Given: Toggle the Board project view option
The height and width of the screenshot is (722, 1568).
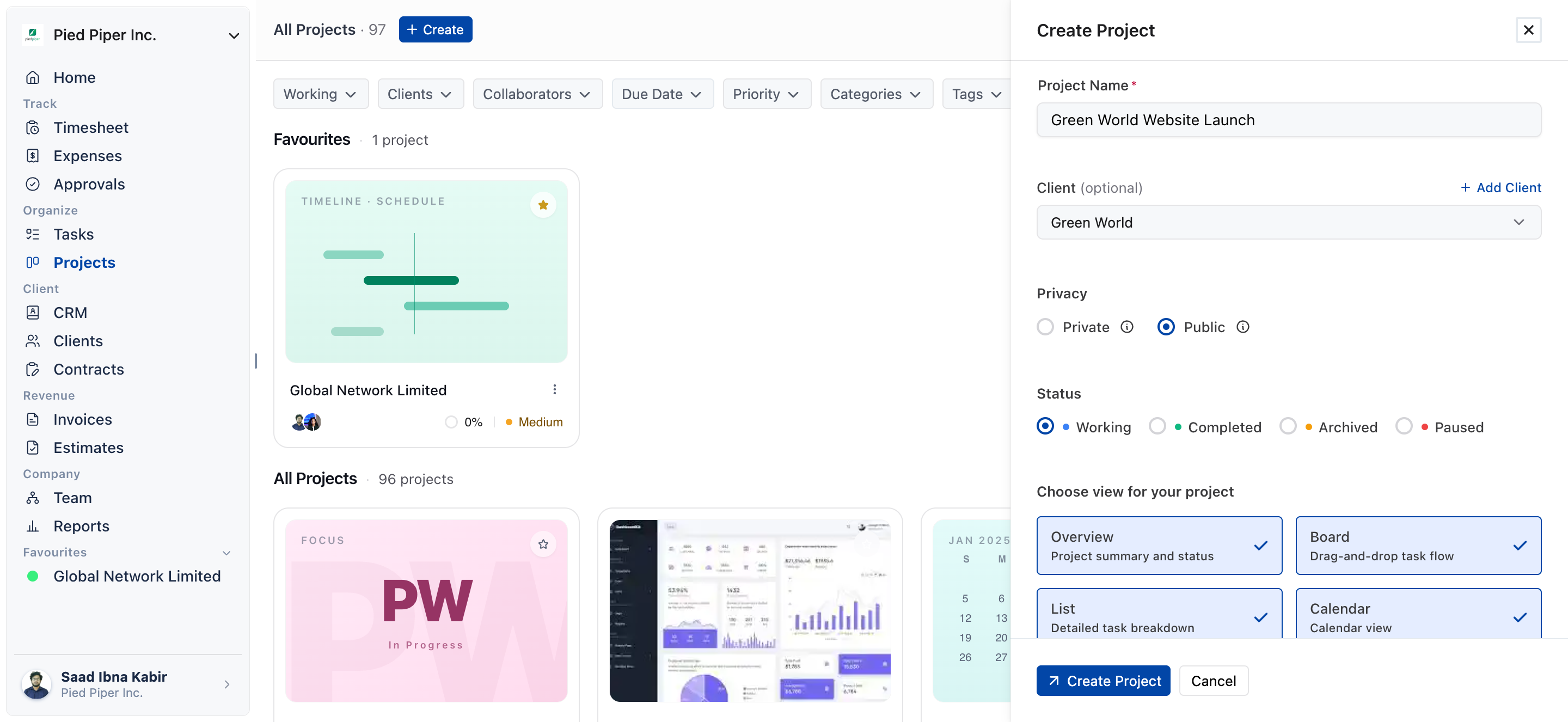Looking at the screenshot, I should tap(1418, 546).
